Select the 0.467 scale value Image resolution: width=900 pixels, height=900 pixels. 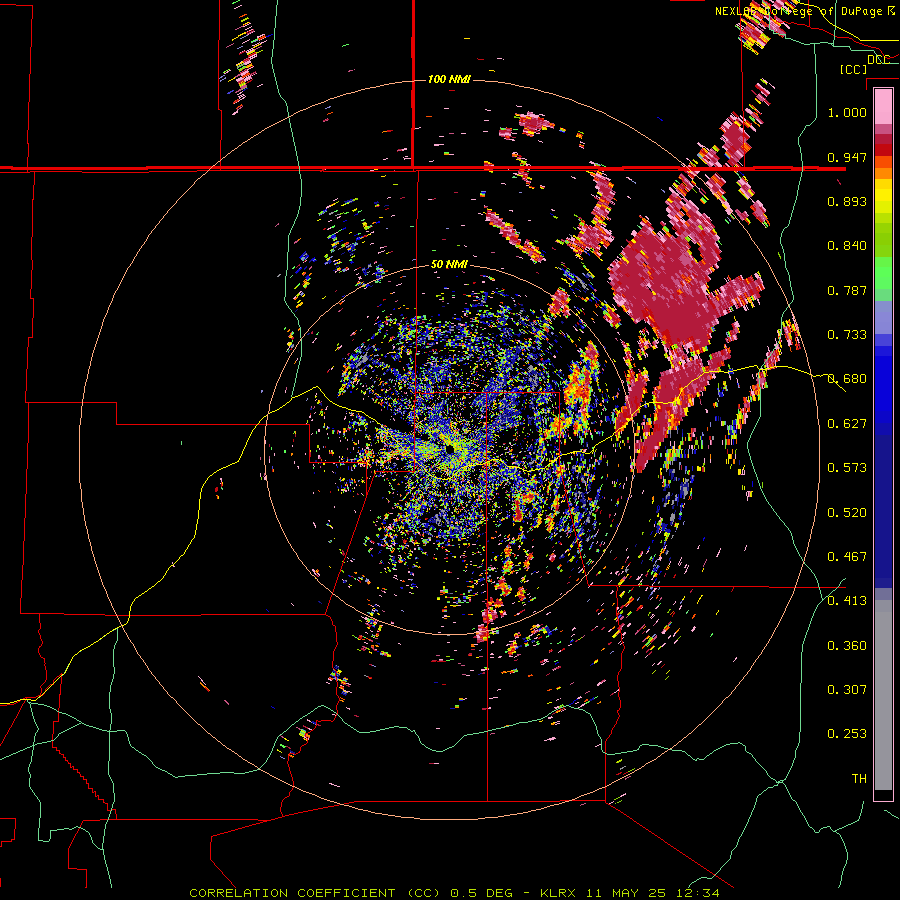click(x=847, y=557)
